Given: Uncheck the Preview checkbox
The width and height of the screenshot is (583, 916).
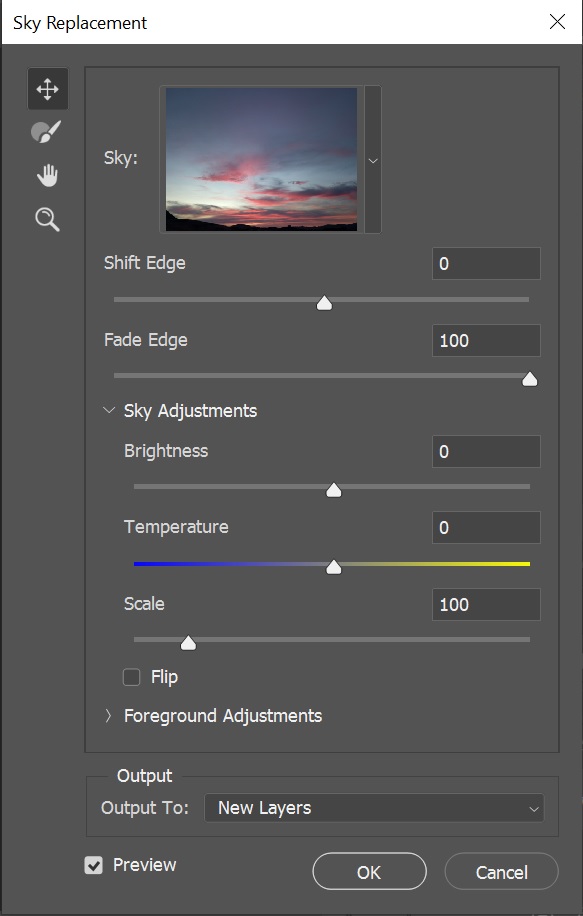Looking at the screenshot, I should click(x=93, y=865).
